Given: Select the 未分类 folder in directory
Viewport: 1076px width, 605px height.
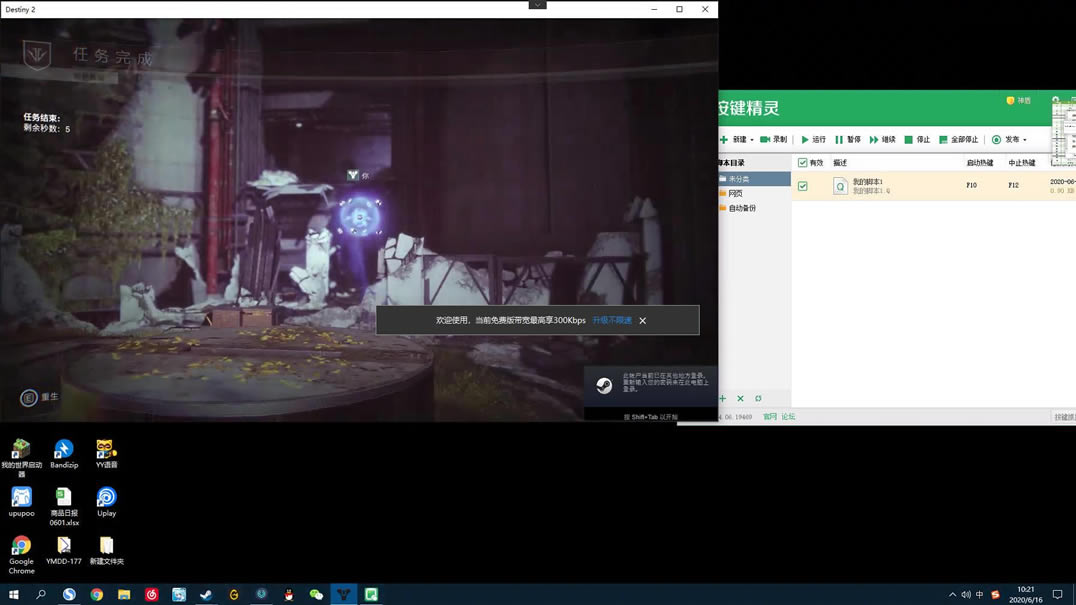Looking at the screenshot, I should click(x=739, y=179).
